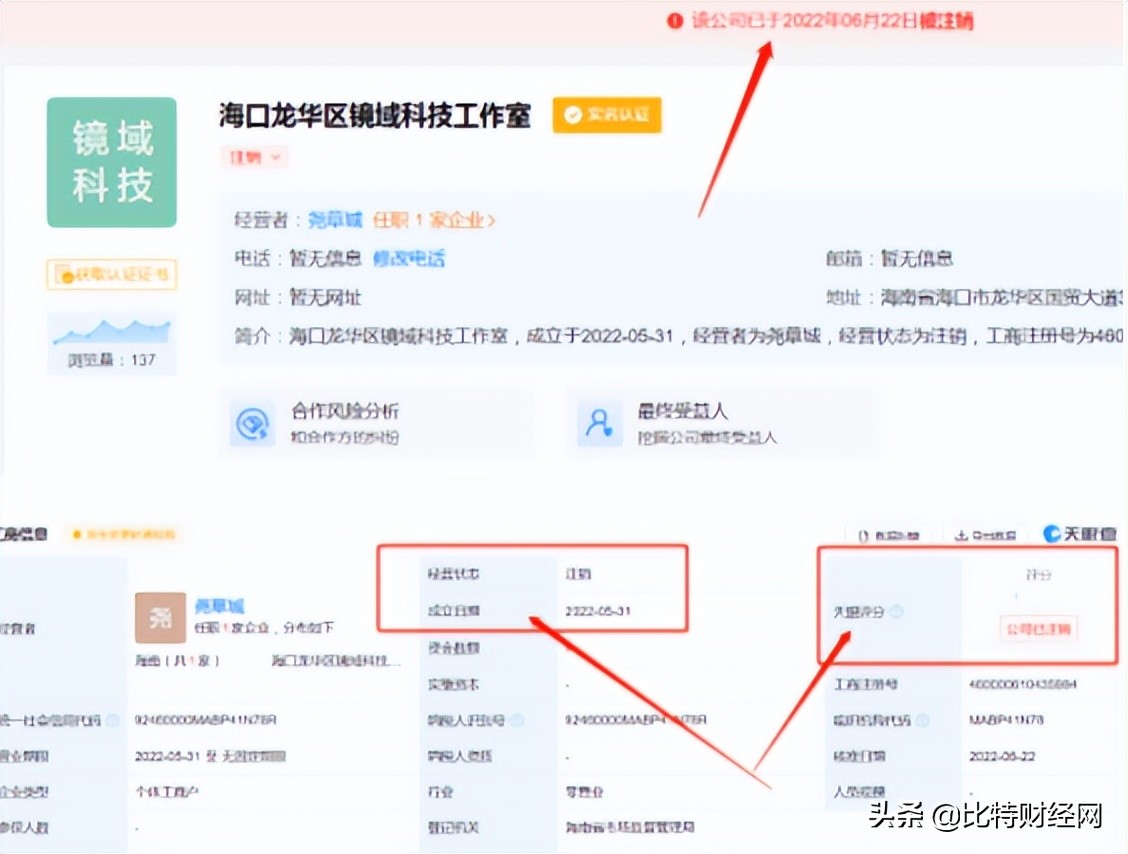Viewport: 1128px width, 854px height.
Task: Open operator 苑章域 profile
Action: click(339, 219)
